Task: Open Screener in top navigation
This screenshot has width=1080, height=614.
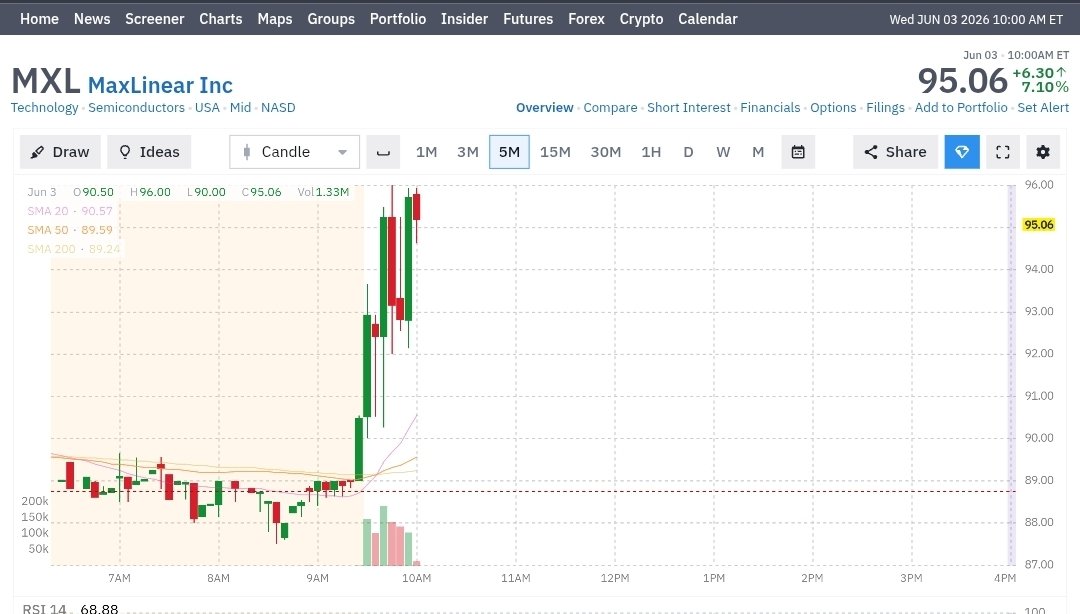Action: pos(154,19)
